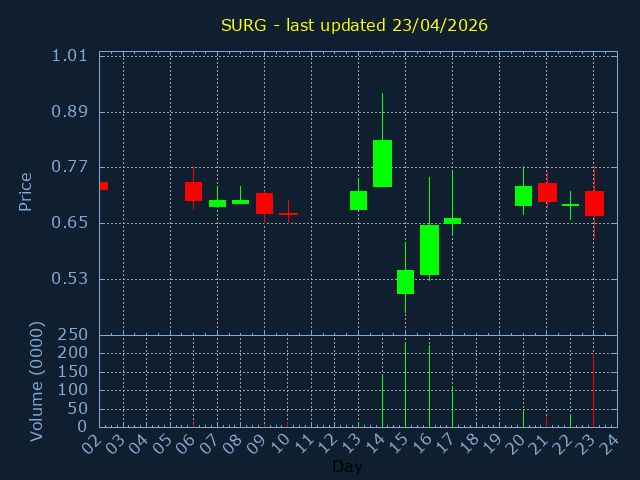
Task: Click the Price y-axis title
Action: point(26,191)
